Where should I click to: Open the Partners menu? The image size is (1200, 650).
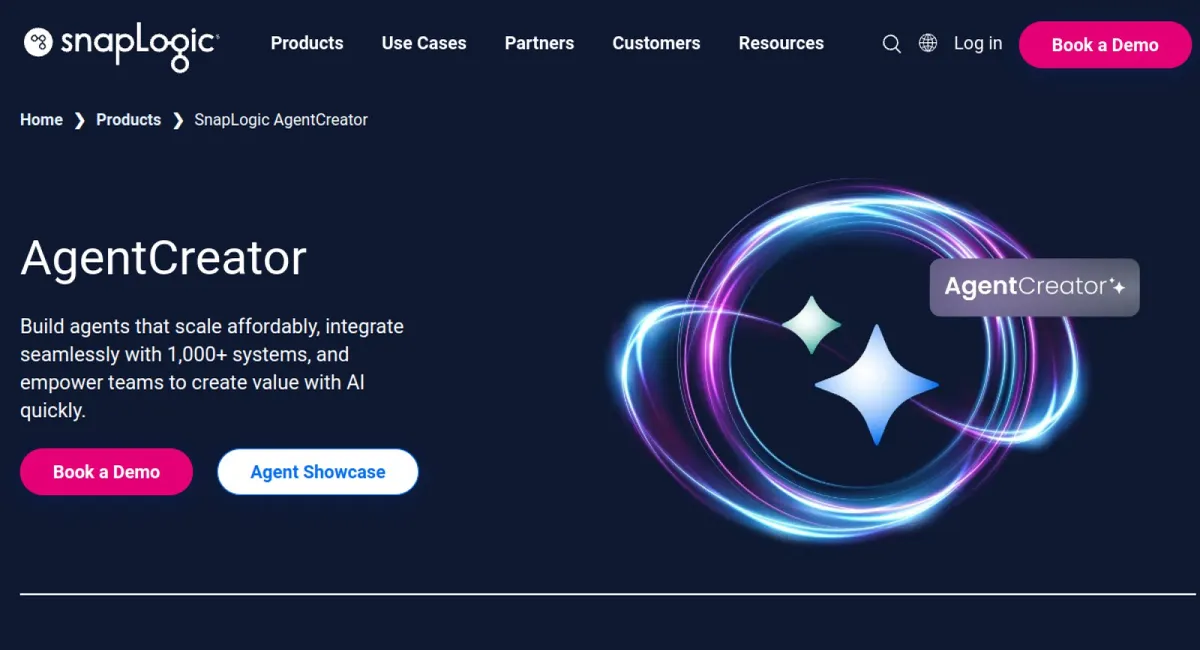539,43
